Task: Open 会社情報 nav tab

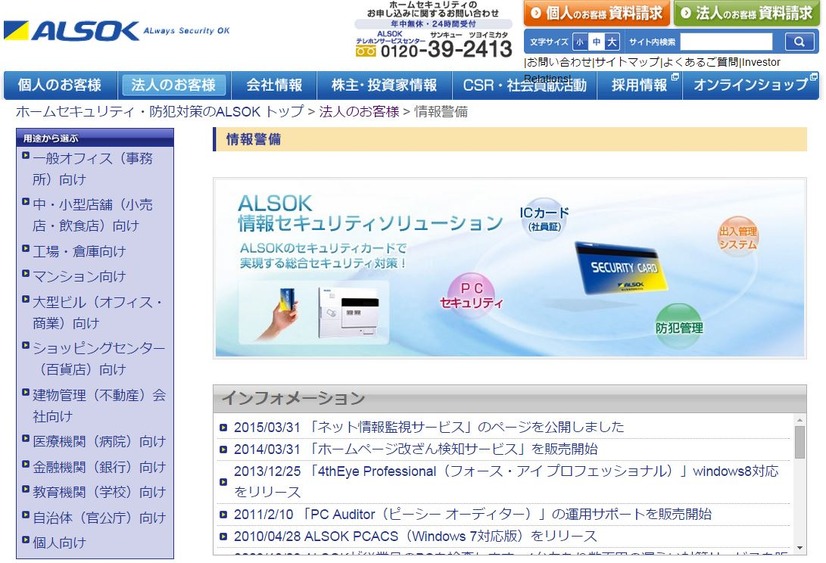Action: click(274, 85)
